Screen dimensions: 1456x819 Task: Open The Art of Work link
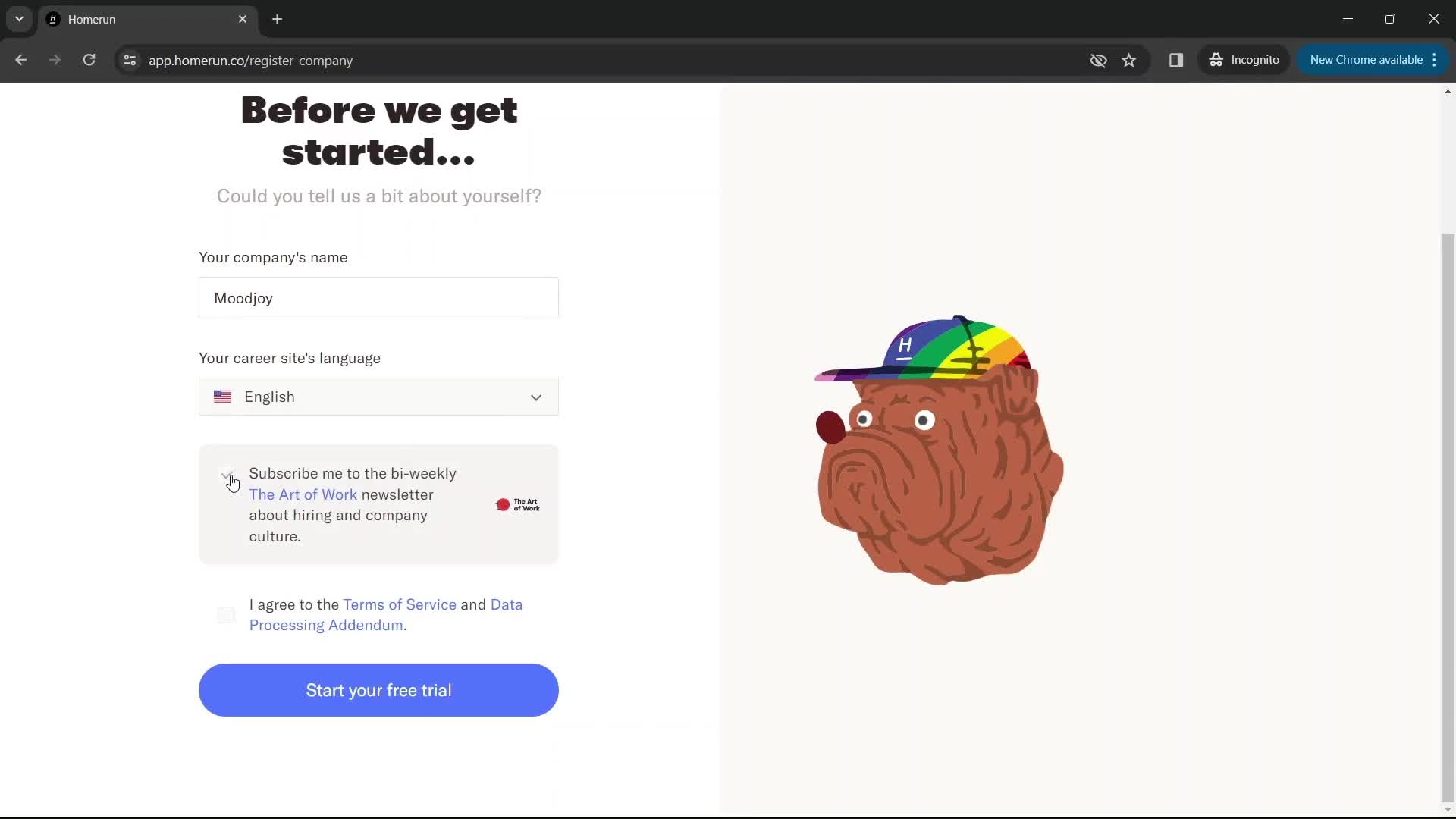[x=303, y=494]
